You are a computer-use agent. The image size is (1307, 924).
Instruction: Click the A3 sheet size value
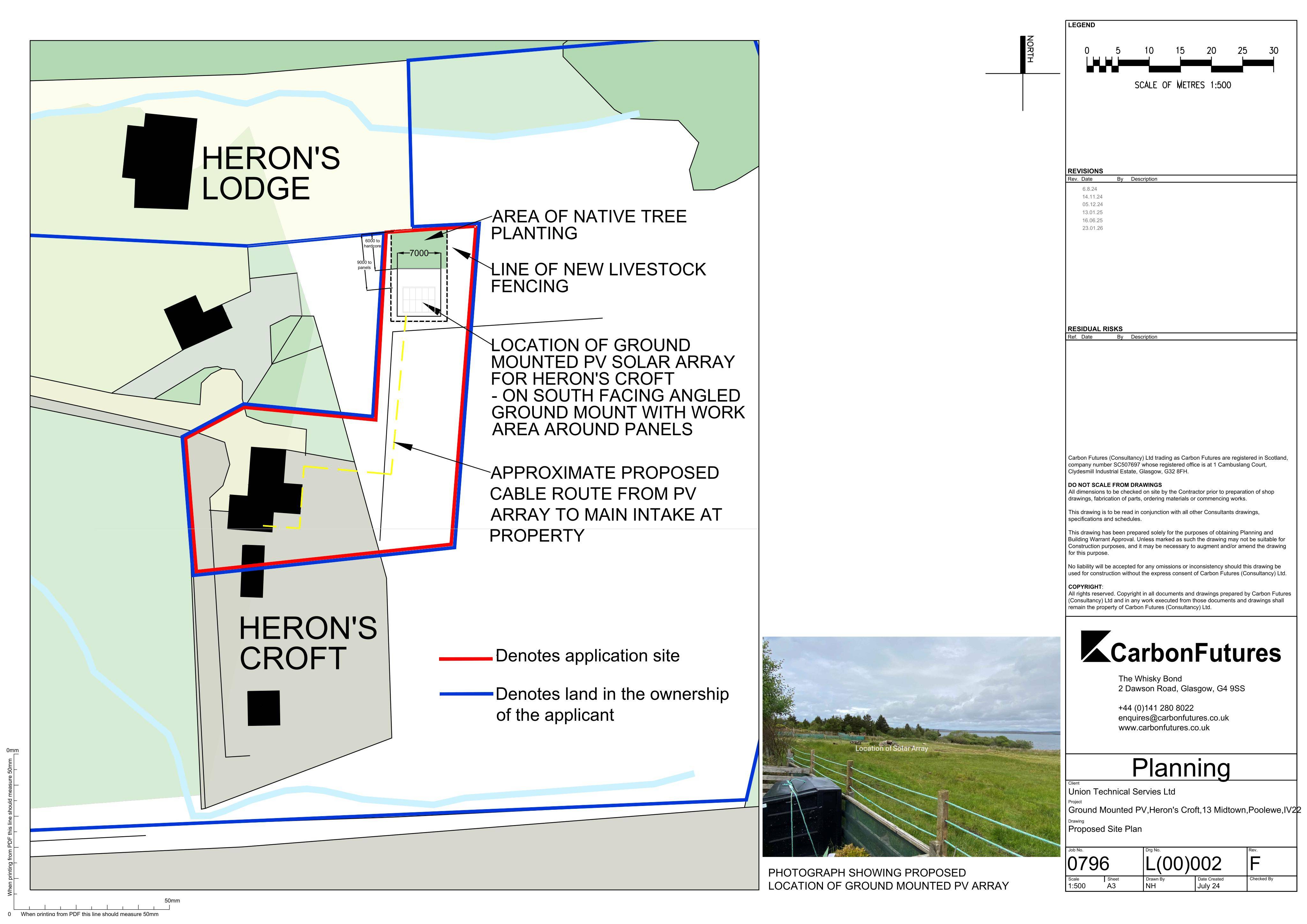coord(1112,886)
